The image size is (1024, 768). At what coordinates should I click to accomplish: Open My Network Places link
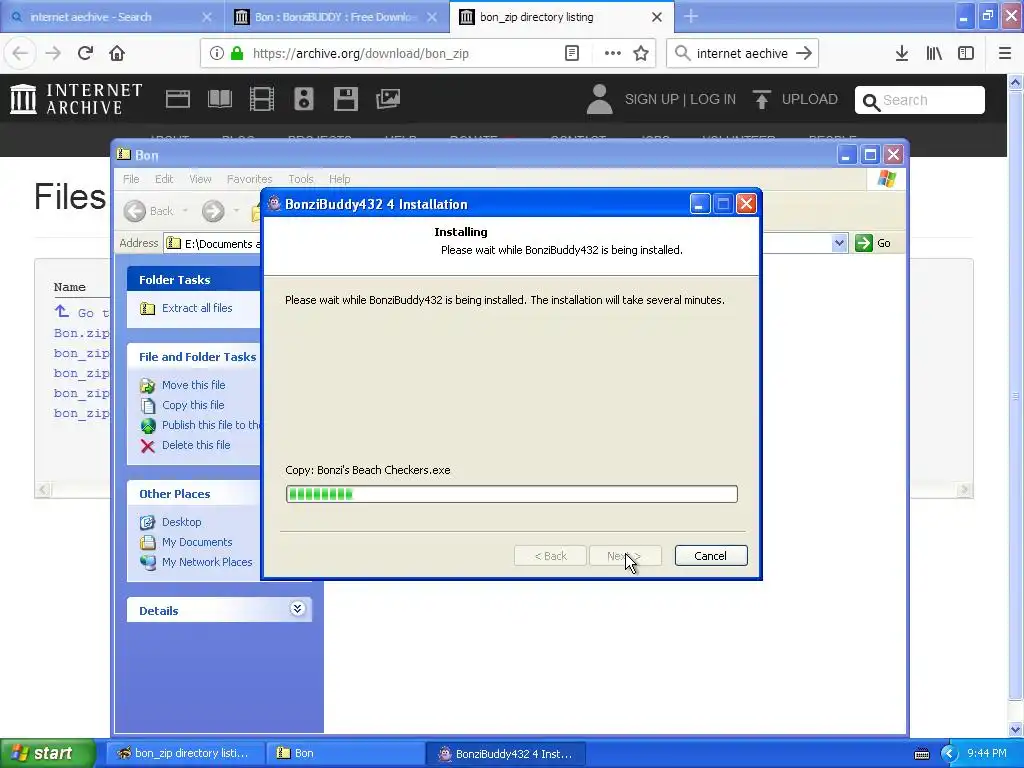point(207,562)
